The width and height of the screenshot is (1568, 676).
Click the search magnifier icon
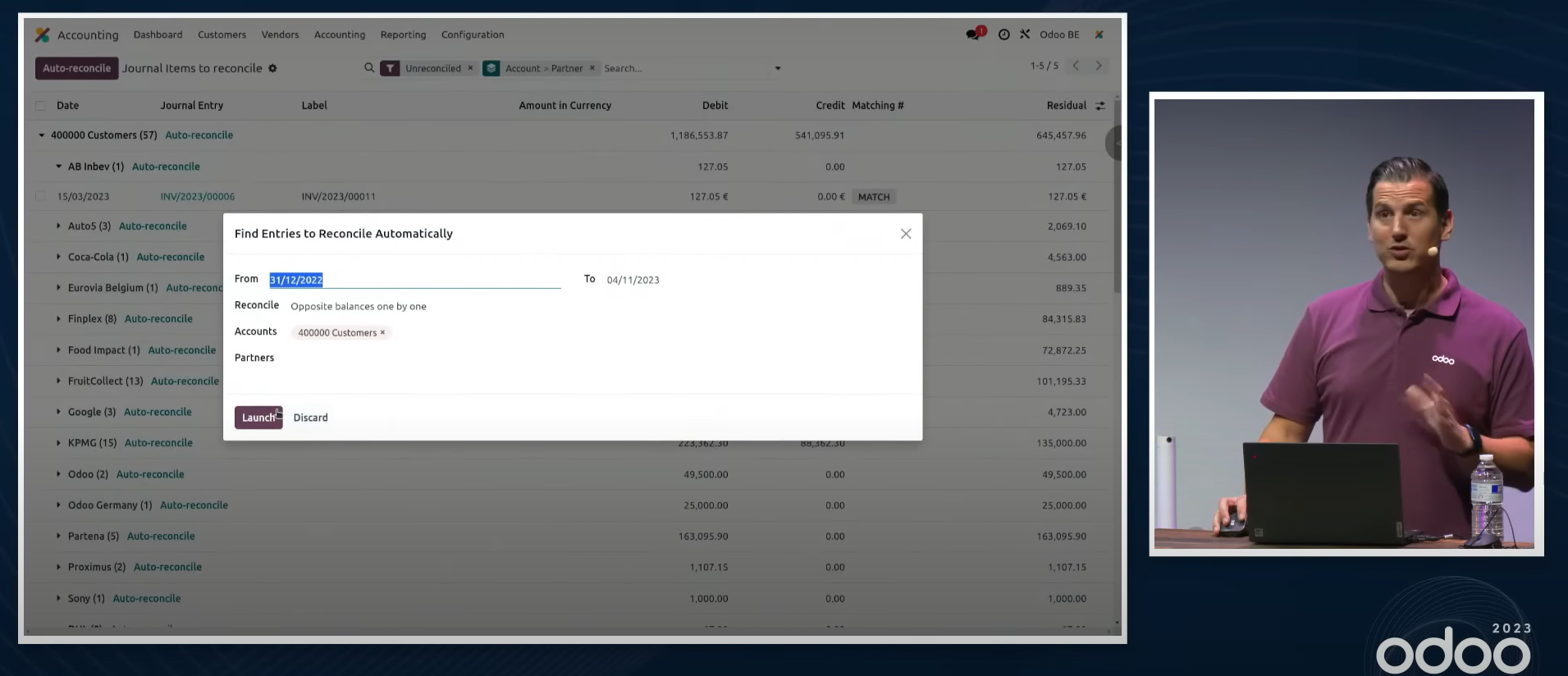click(369, 68)
